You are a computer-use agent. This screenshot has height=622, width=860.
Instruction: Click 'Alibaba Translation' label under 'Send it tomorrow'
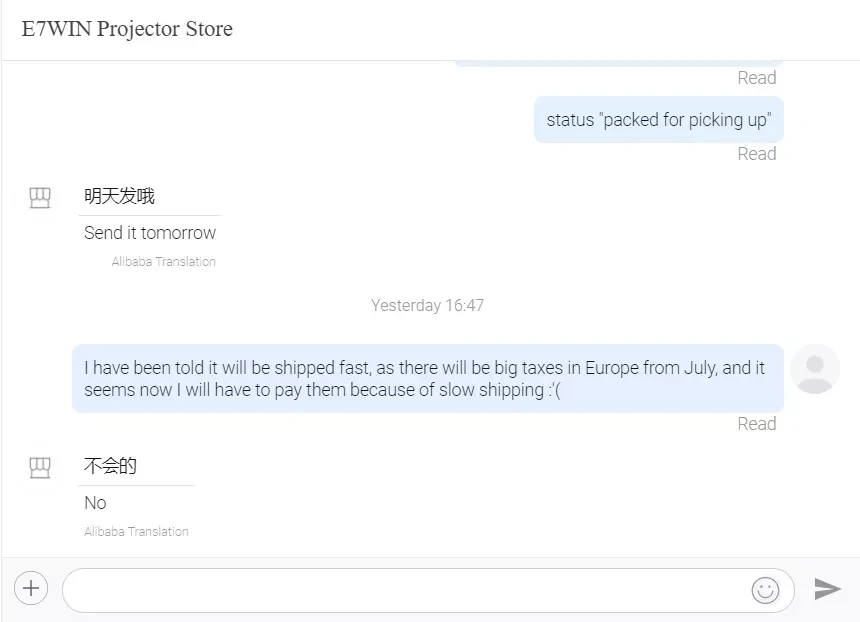click(x=164, y=262)
